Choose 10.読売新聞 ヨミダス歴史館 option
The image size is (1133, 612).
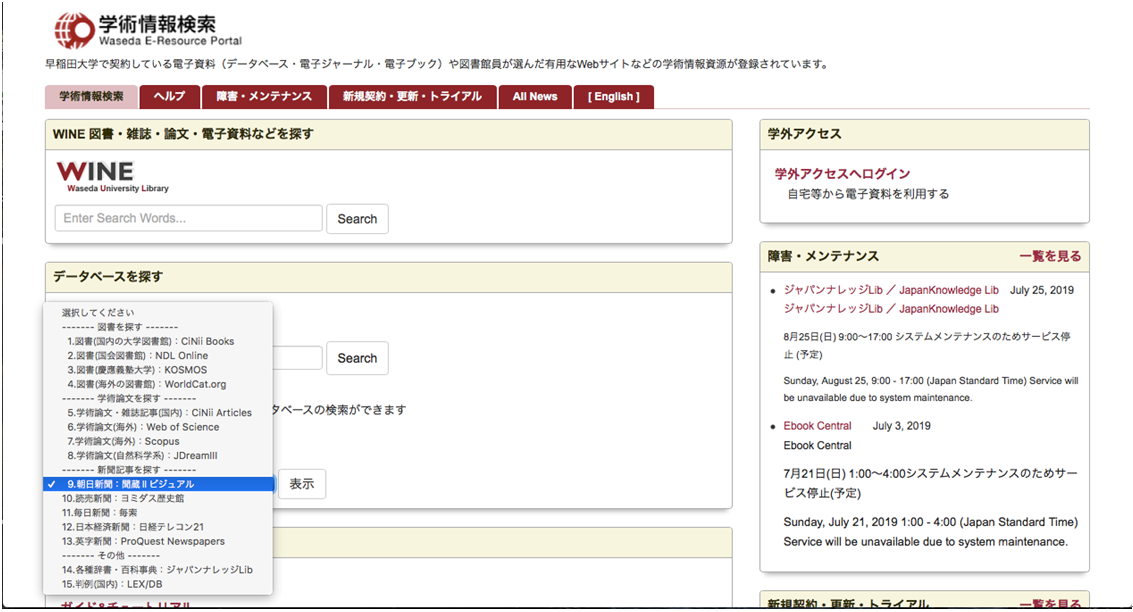[x=158, y=499]
